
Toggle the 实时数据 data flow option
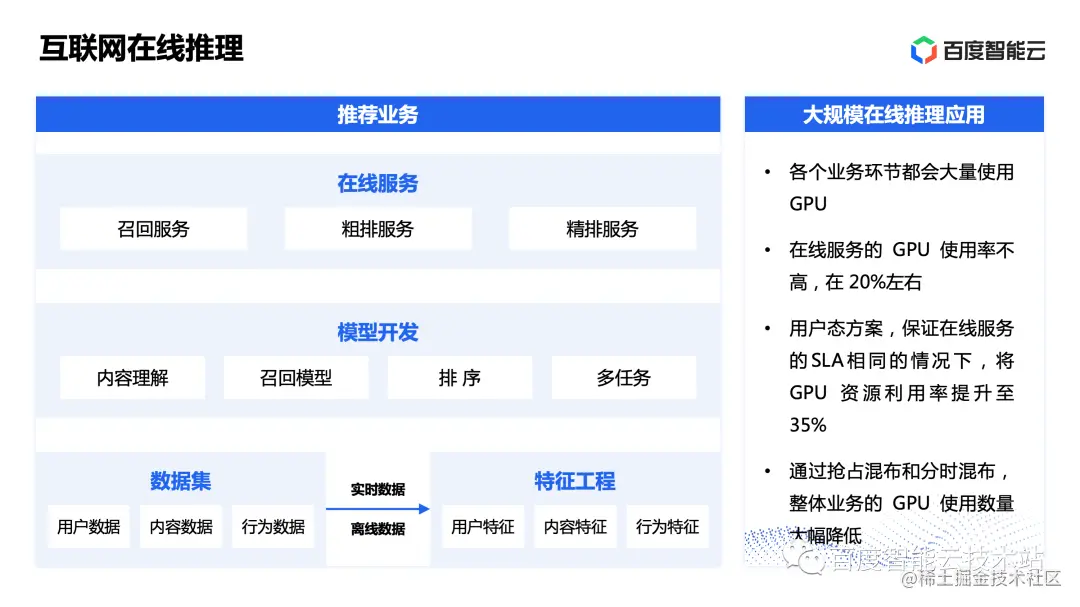coord(377,489)
